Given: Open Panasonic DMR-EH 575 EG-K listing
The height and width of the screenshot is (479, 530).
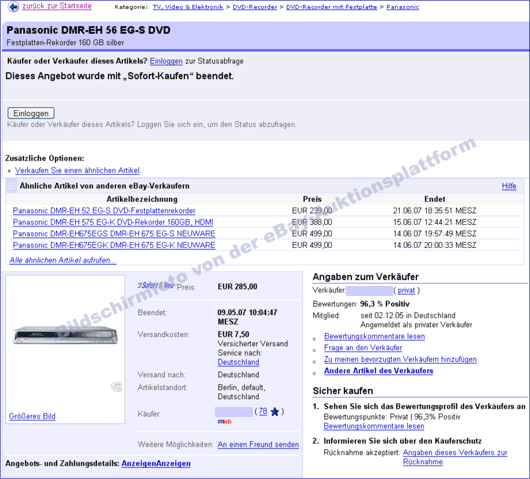Looking at the screenshot, I should 113,222.
